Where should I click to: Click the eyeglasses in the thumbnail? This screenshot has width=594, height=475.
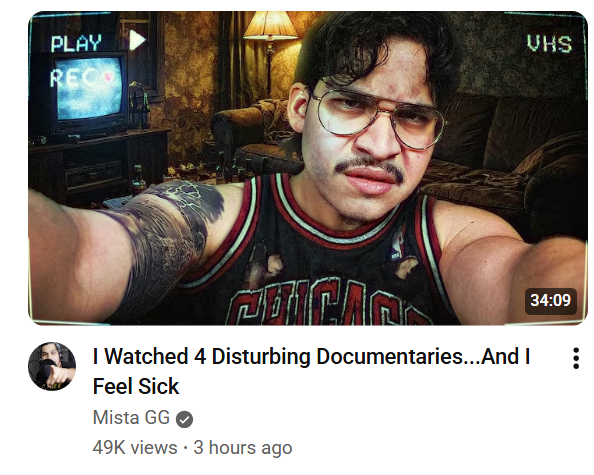pos(379,117)
